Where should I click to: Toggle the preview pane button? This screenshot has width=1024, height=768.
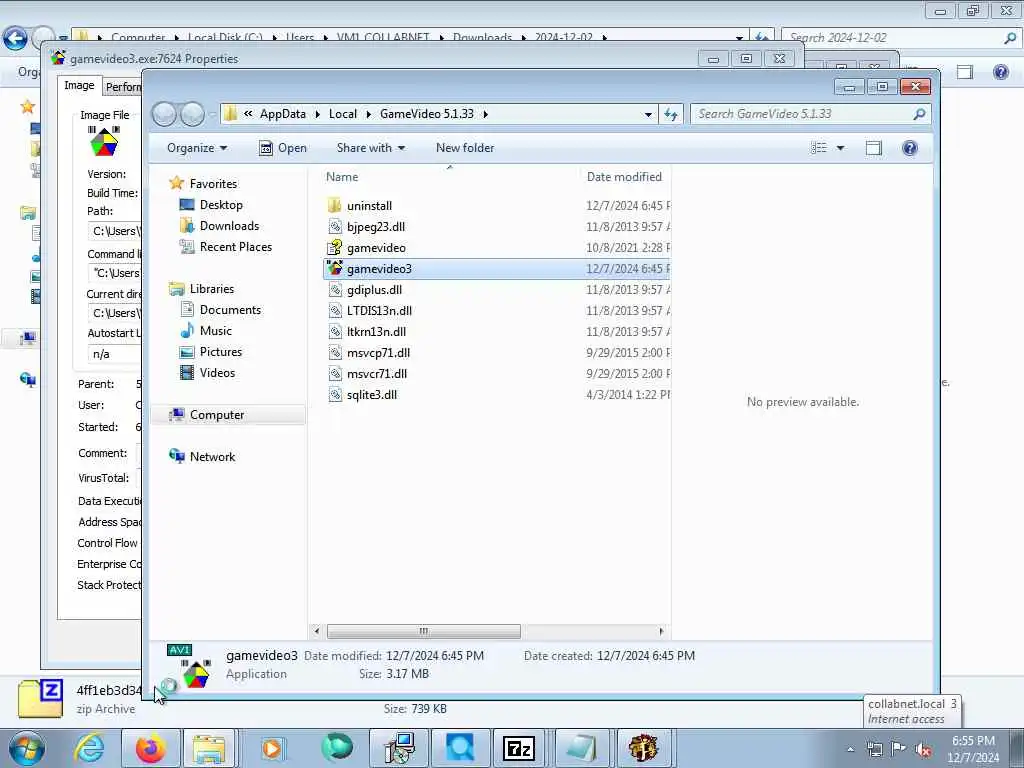tap(873, 148)
